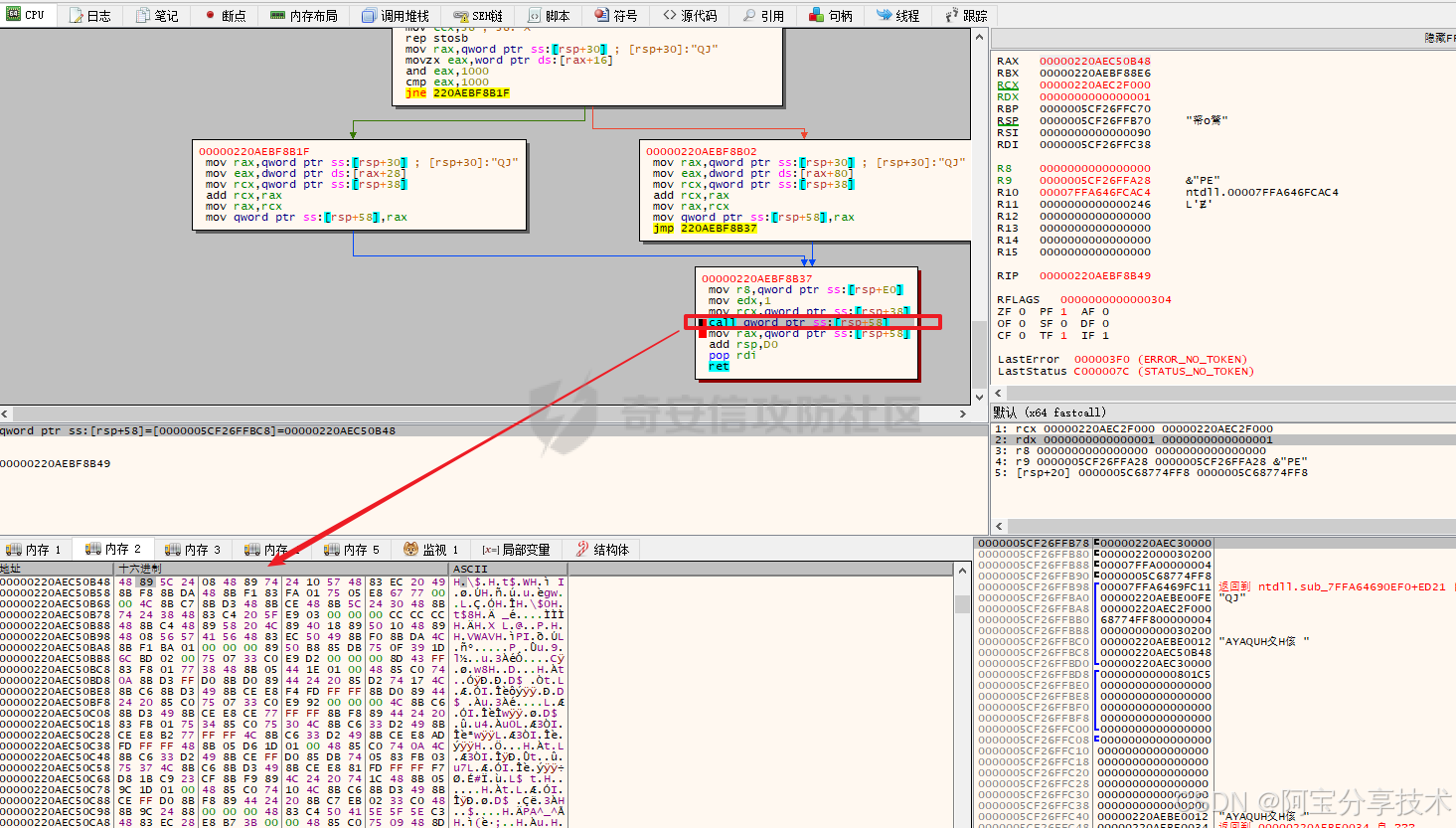This screenshot has height=828, width=1456.
Task: Select RAX value 00000220AEC50B48
Action: coord(1095,61)
